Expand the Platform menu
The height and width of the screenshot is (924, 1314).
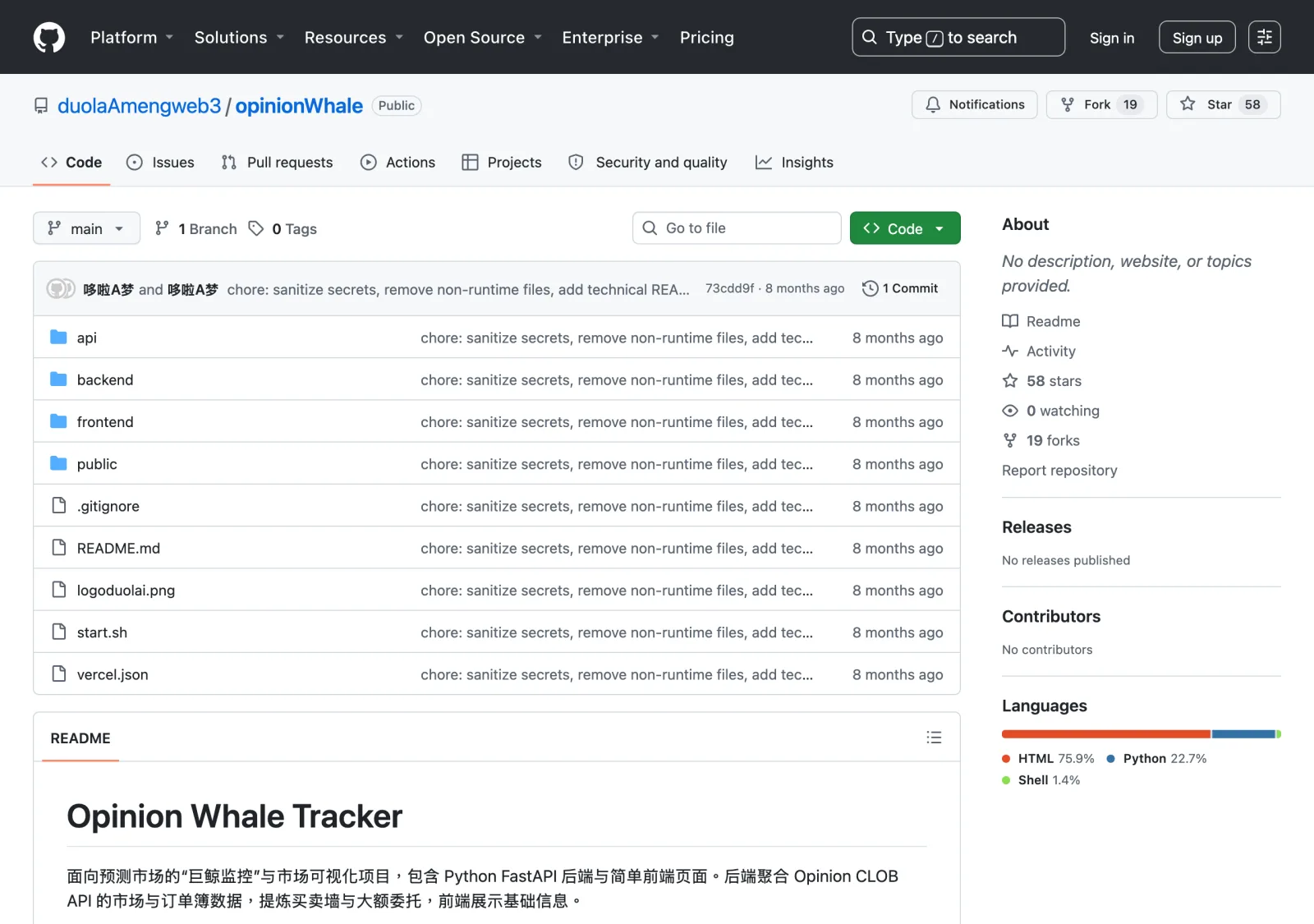pos(131,37)
